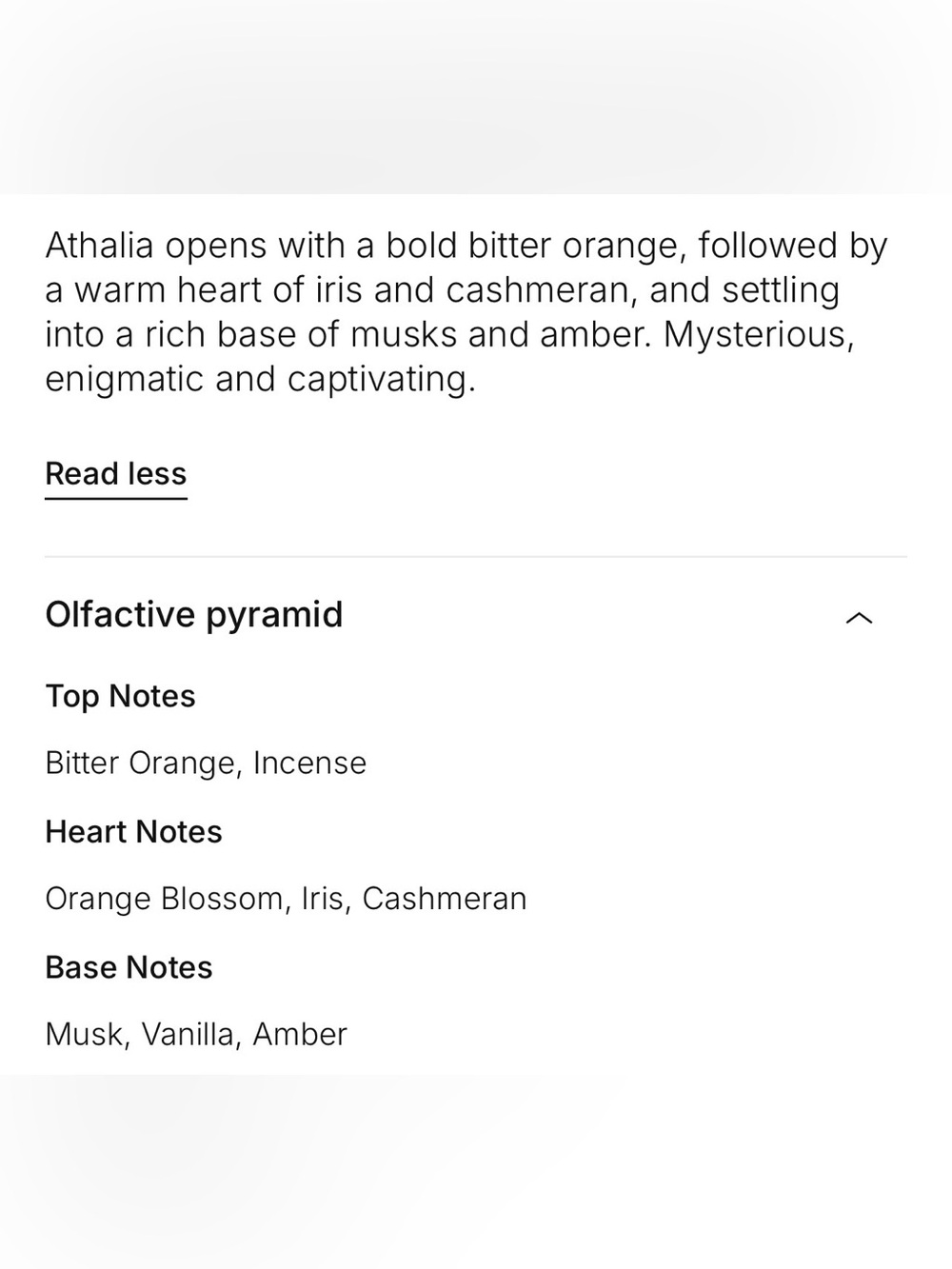Click the Iris note in heart notes list
952x1269 pixels.
pos(323,899)
